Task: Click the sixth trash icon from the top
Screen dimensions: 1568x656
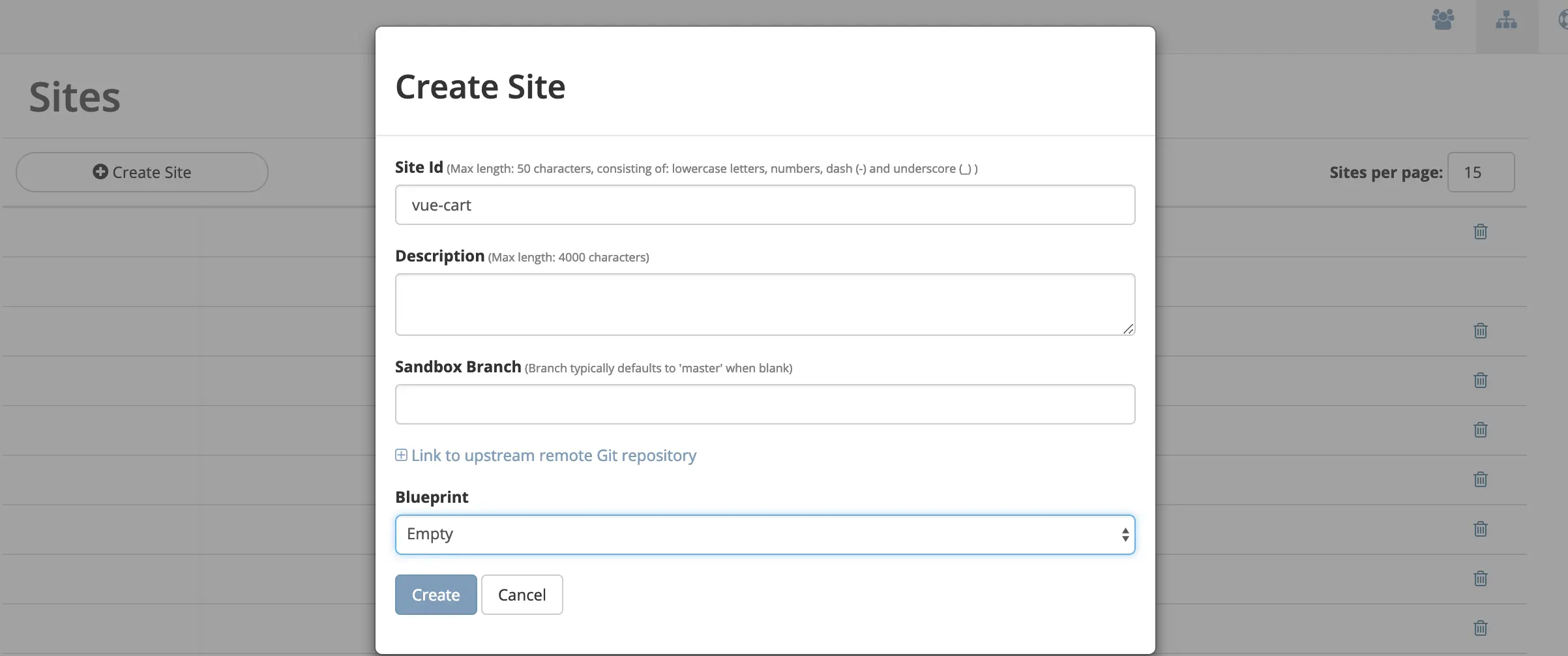Action: (1481, 529)
